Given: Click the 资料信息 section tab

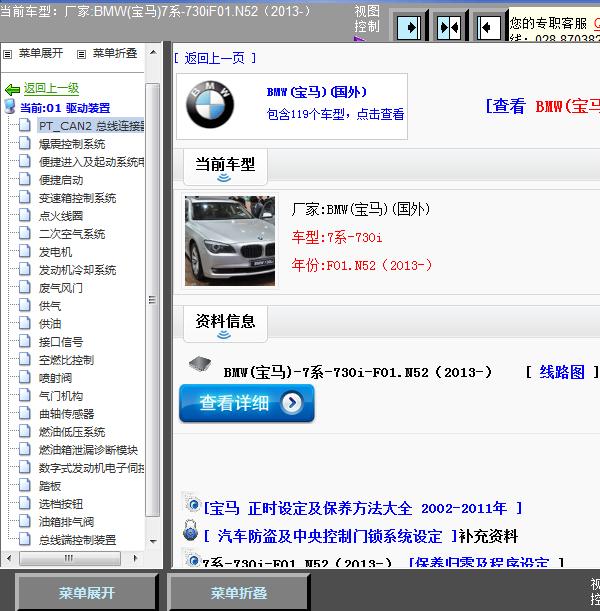Looking at the screenshot, I should [x=225, y=324].
